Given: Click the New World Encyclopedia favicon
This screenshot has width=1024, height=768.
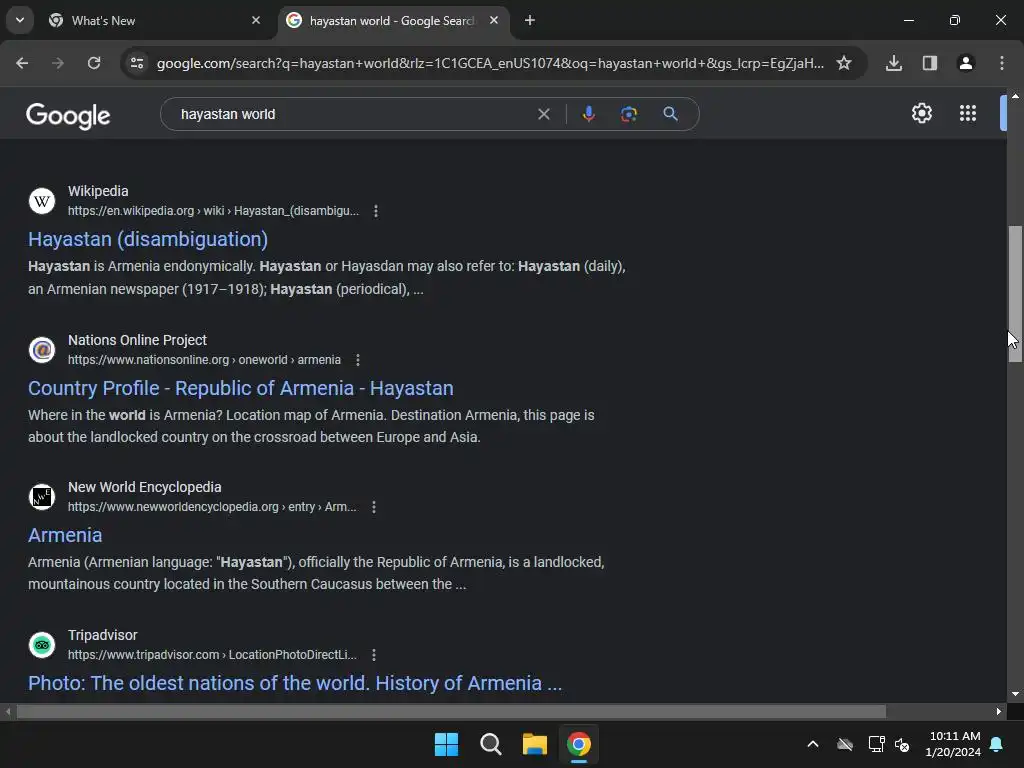Looking at the screenshot, I should click(42, 497).
